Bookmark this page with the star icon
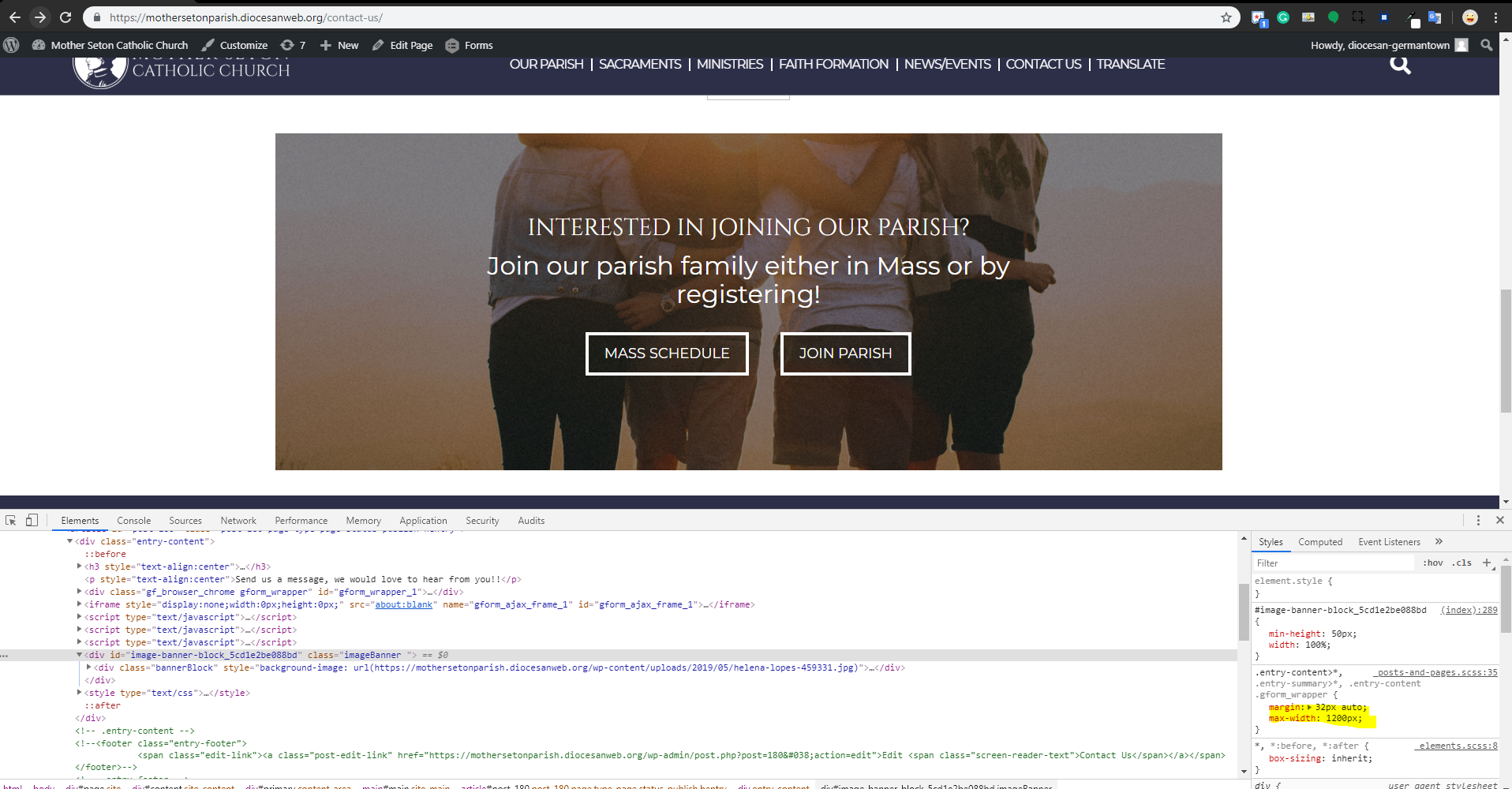The image size is (1512, 789). [x=1226, y=17]
